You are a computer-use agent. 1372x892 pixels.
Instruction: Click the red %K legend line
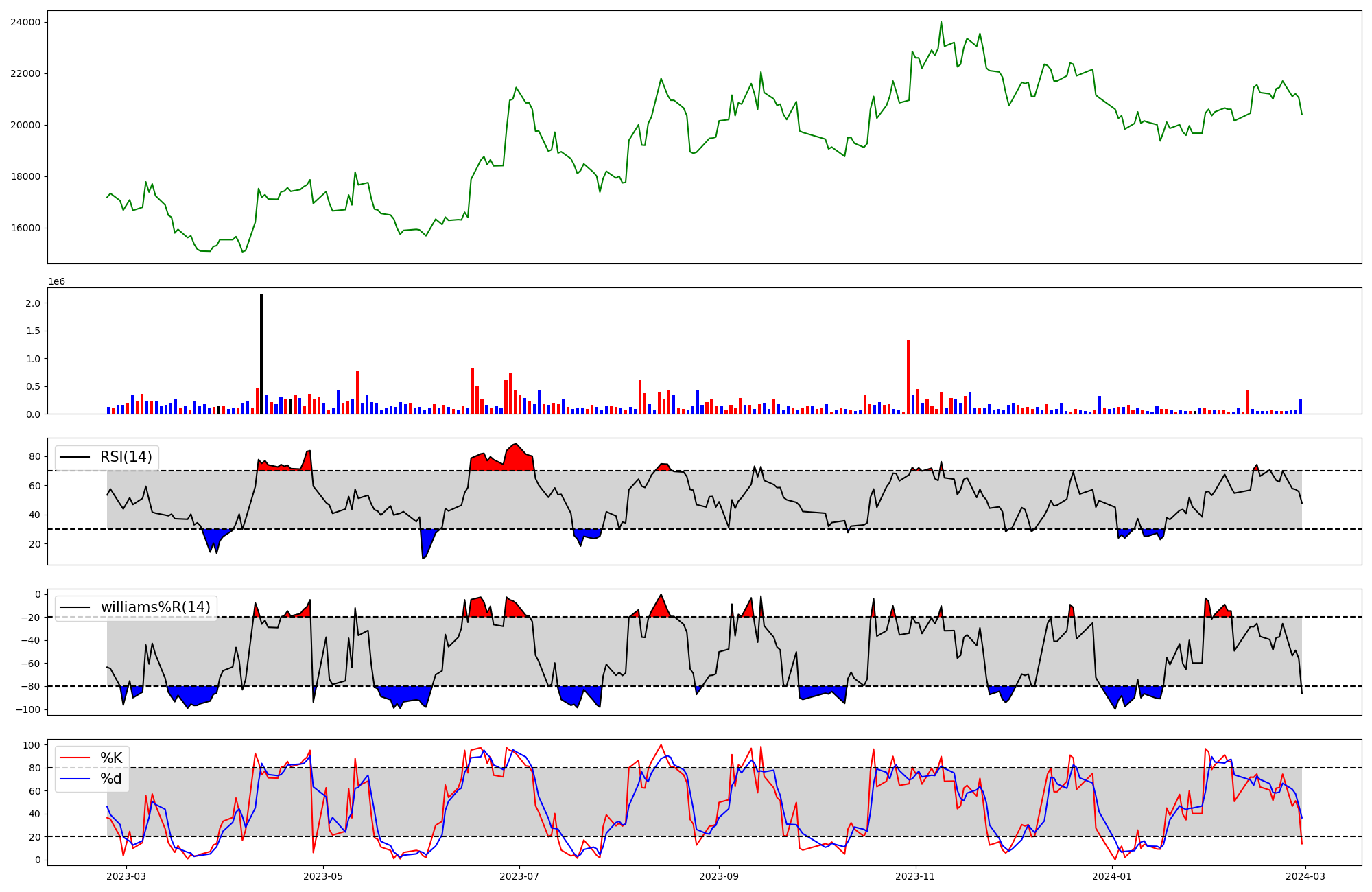(75, 758)
